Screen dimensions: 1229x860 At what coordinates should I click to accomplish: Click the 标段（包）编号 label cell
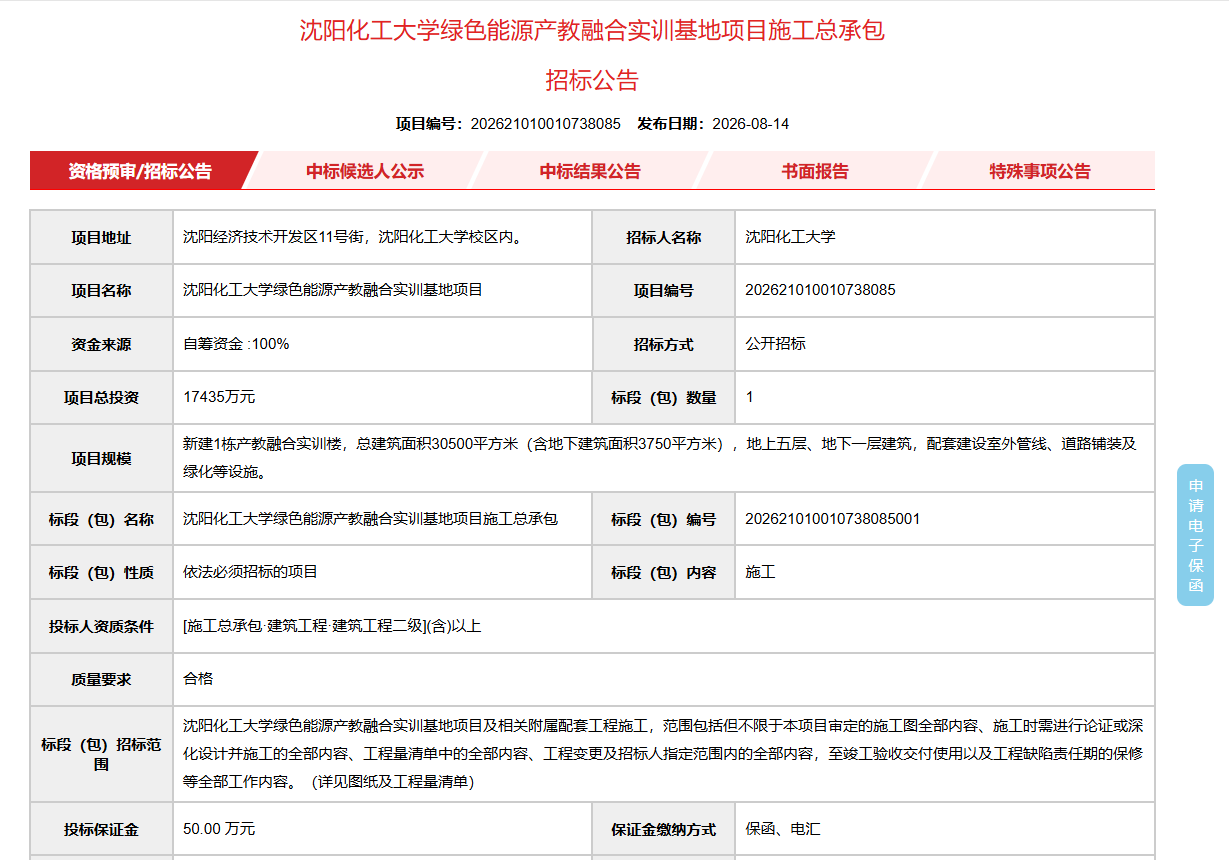coord(664,519)
